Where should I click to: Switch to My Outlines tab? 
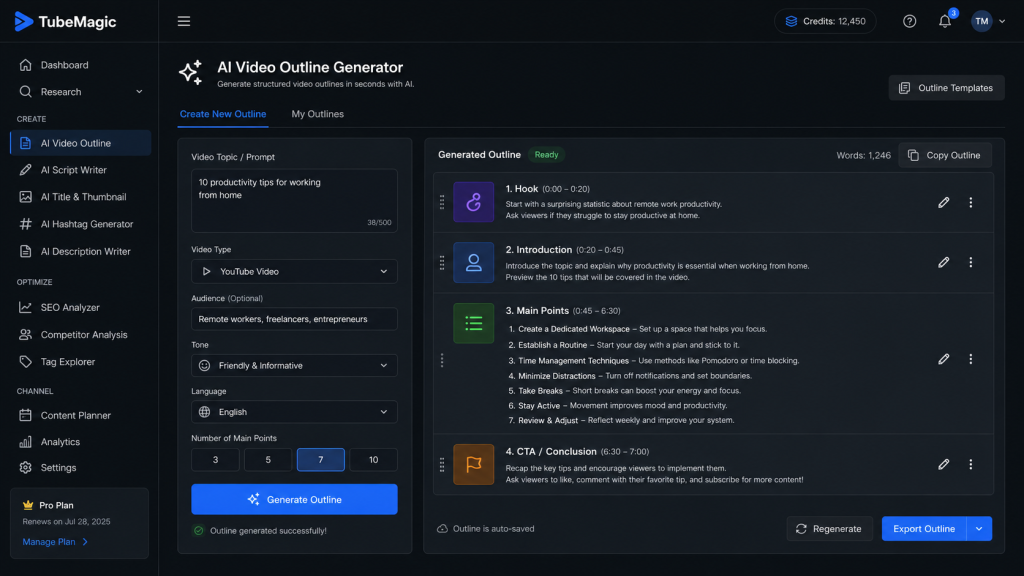(x=317, y=114)
